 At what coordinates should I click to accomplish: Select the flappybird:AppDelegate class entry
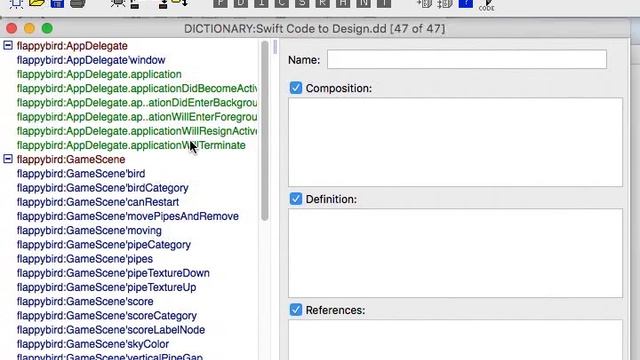pos(72,46)
